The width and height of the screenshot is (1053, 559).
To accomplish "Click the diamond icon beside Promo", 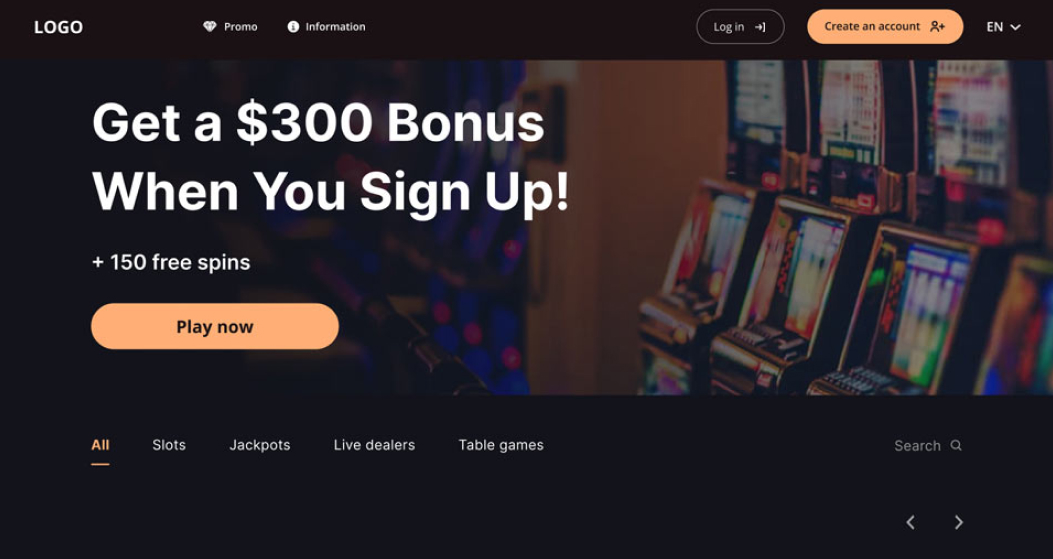I will pyautogui.click(x=210, y=26).
